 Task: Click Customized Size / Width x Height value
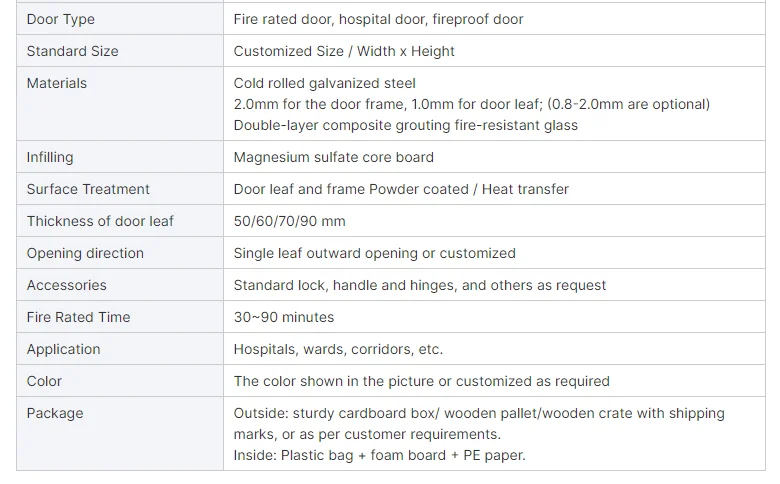(344, 51)
